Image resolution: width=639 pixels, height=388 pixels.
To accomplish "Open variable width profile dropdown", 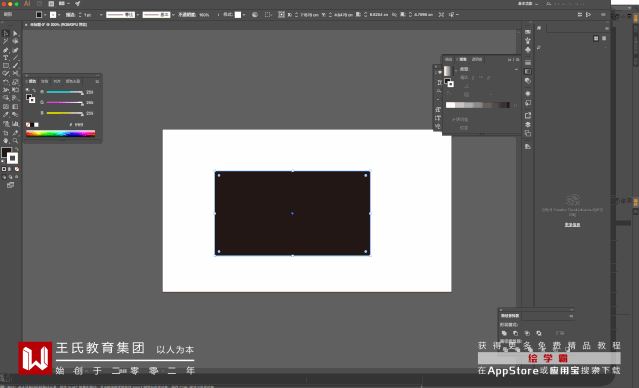I will (138, 15).
